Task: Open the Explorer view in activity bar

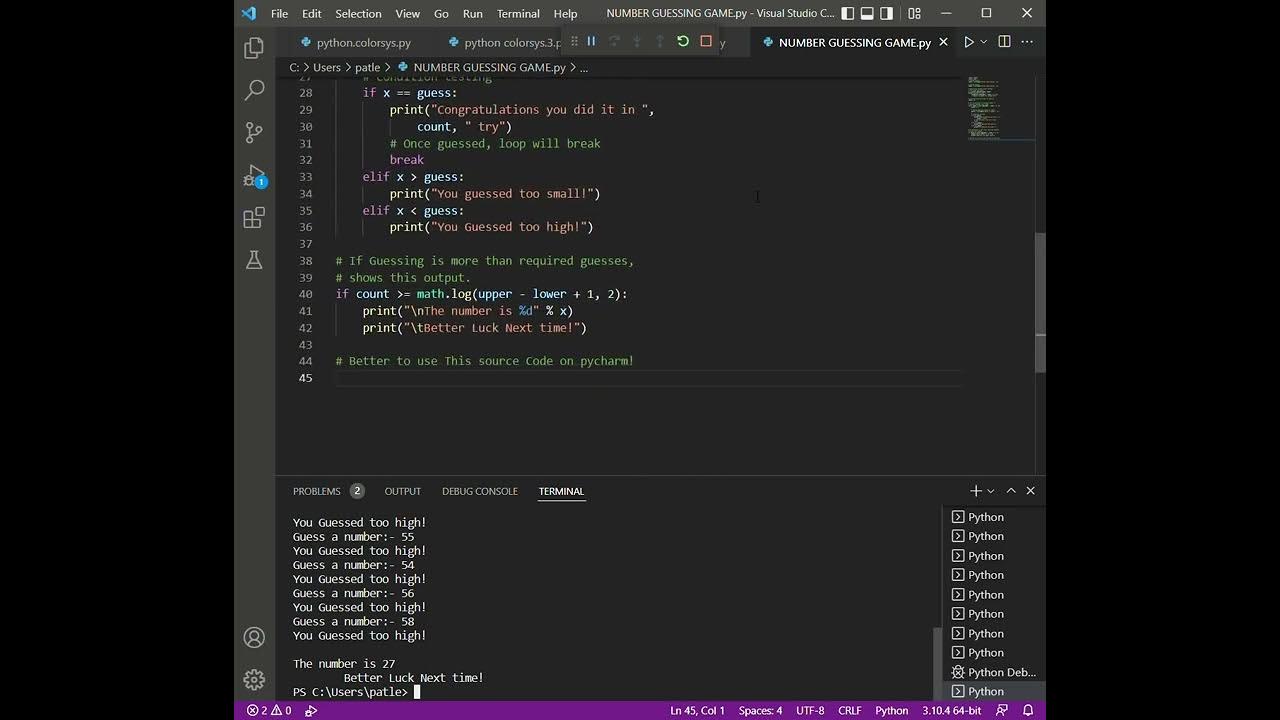Action: pyautogui.click(x=254, y=47)
